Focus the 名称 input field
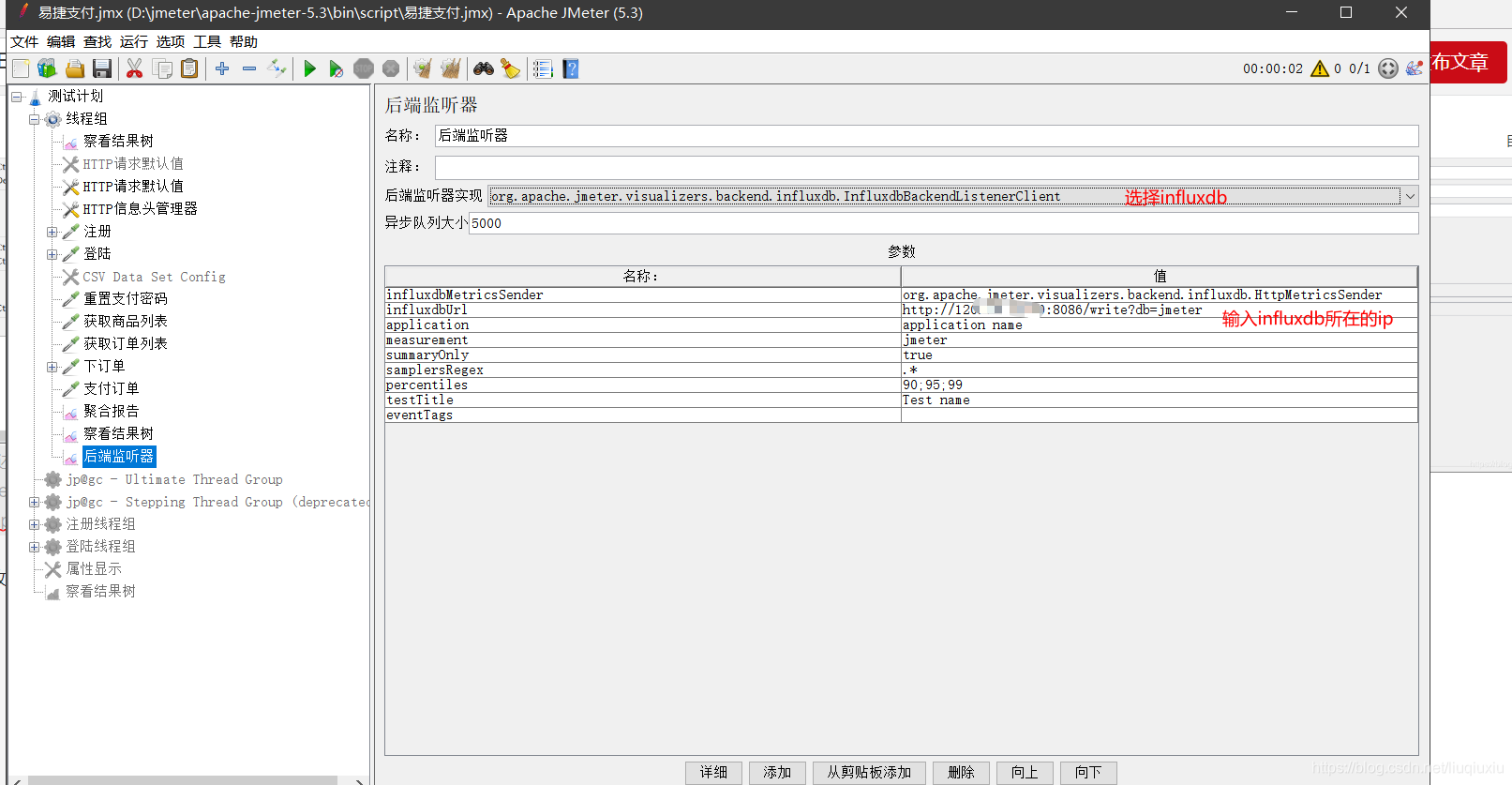Screen dimensions: 1512x785 pos(926,136)
